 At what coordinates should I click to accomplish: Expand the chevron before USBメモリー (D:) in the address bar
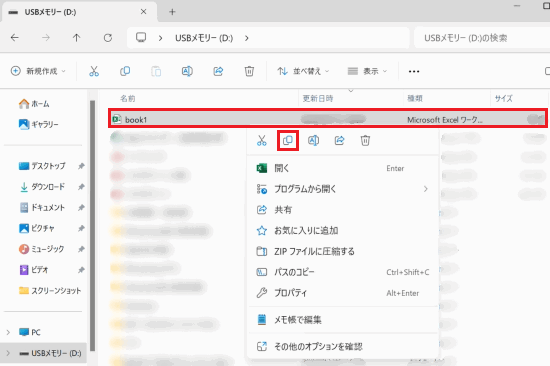point(160,38)
